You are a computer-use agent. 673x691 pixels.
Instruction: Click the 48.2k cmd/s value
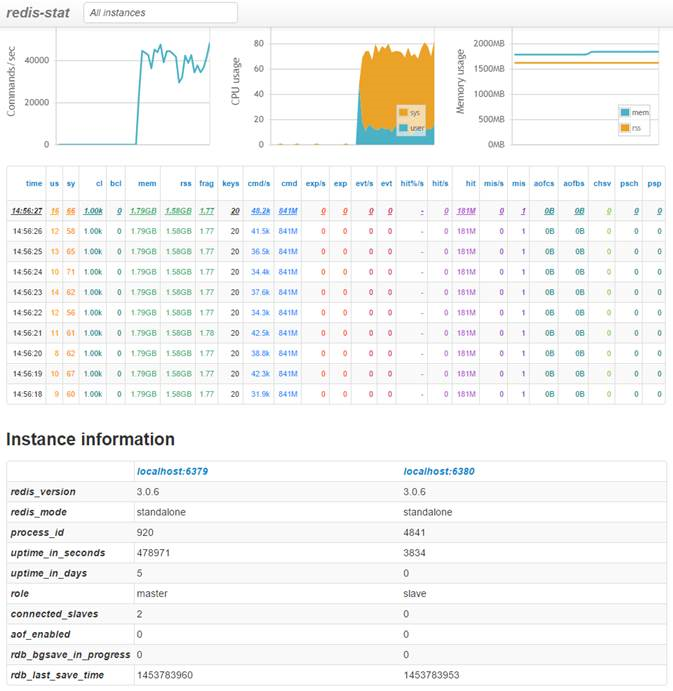pos(260,211)
